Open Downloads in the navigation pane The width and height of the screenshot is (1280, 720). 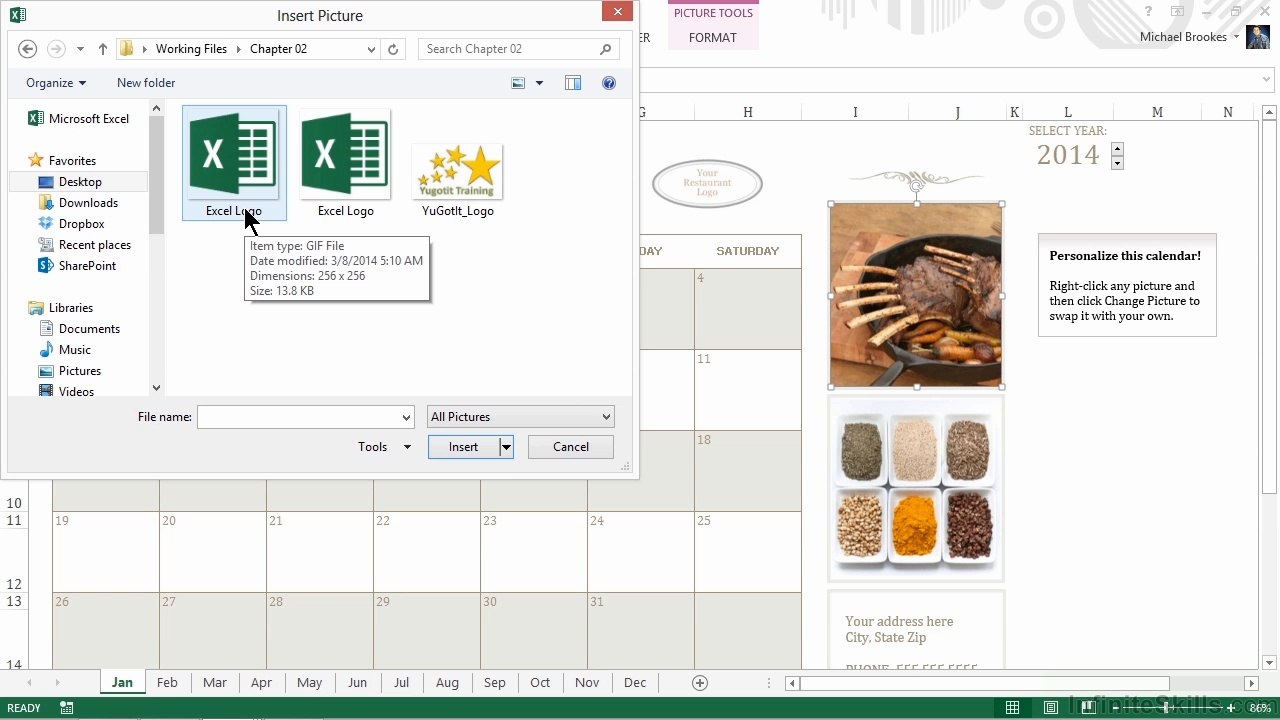78,203
